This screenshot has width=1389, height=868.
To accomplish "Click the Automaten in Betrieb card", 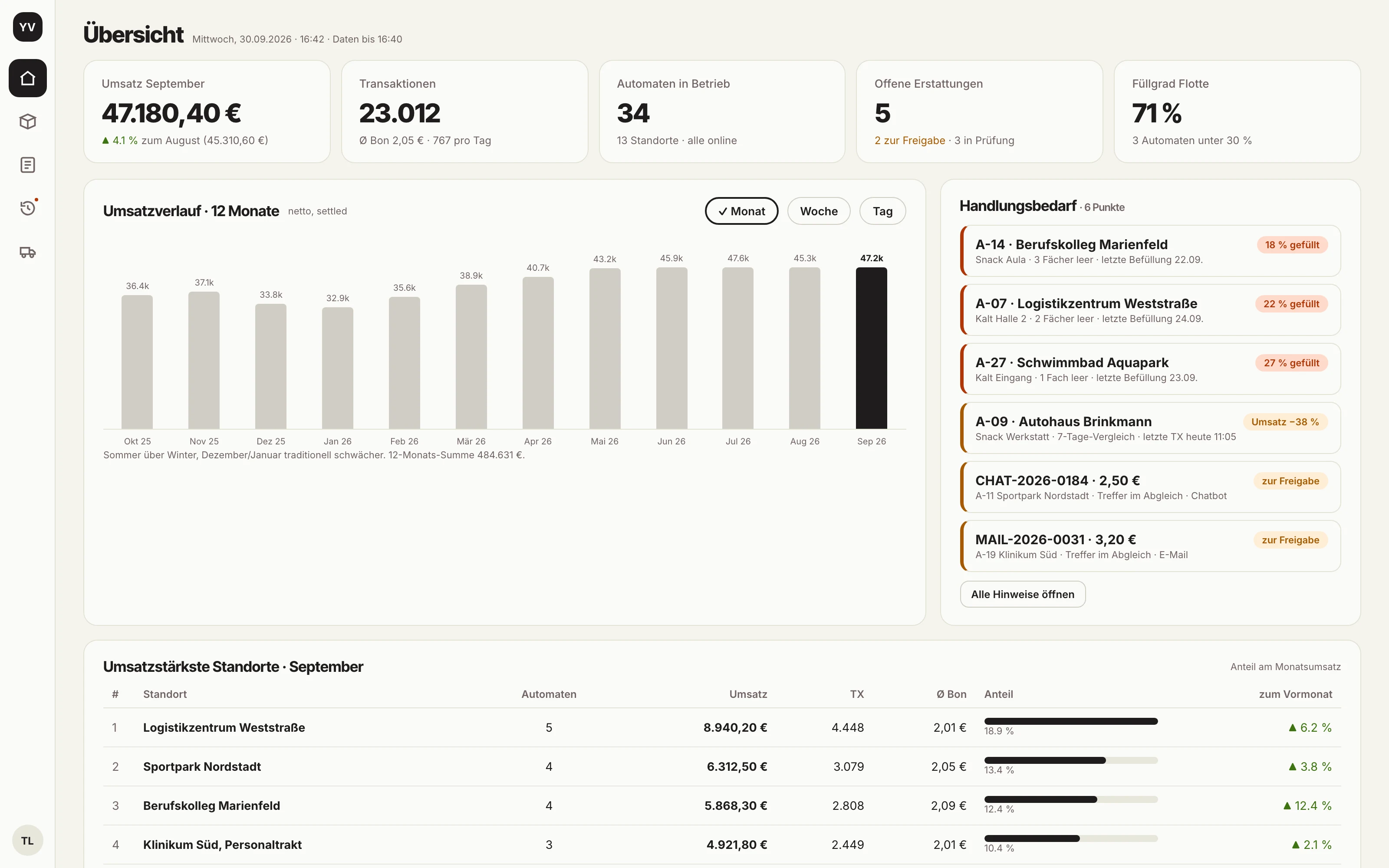I will pos(722,112).
